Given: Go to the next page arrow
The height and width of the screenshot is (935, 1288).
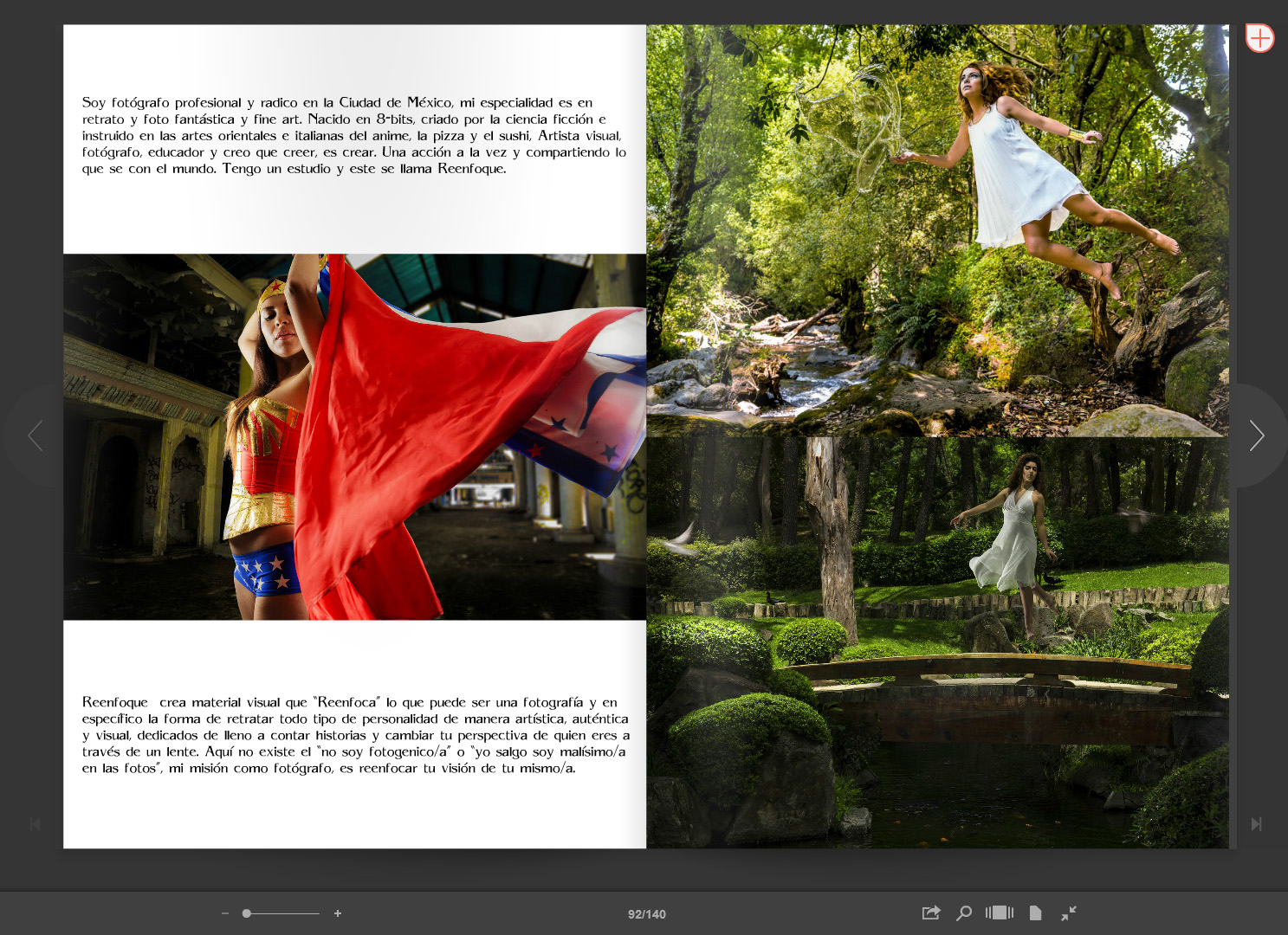Looking at the screenshot, I should [1257, 435].
